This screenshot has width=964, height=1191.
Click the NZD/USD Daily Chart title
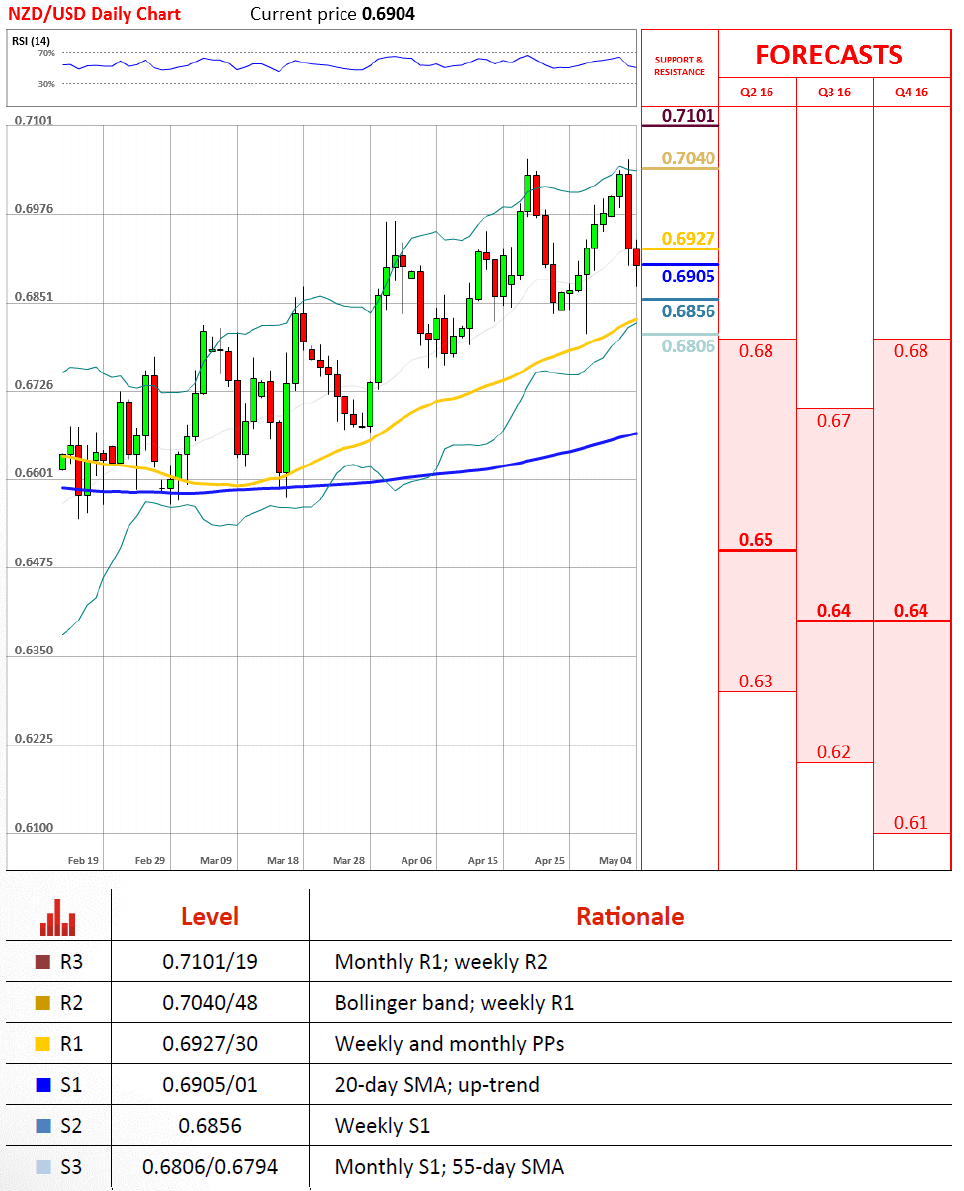94,14
